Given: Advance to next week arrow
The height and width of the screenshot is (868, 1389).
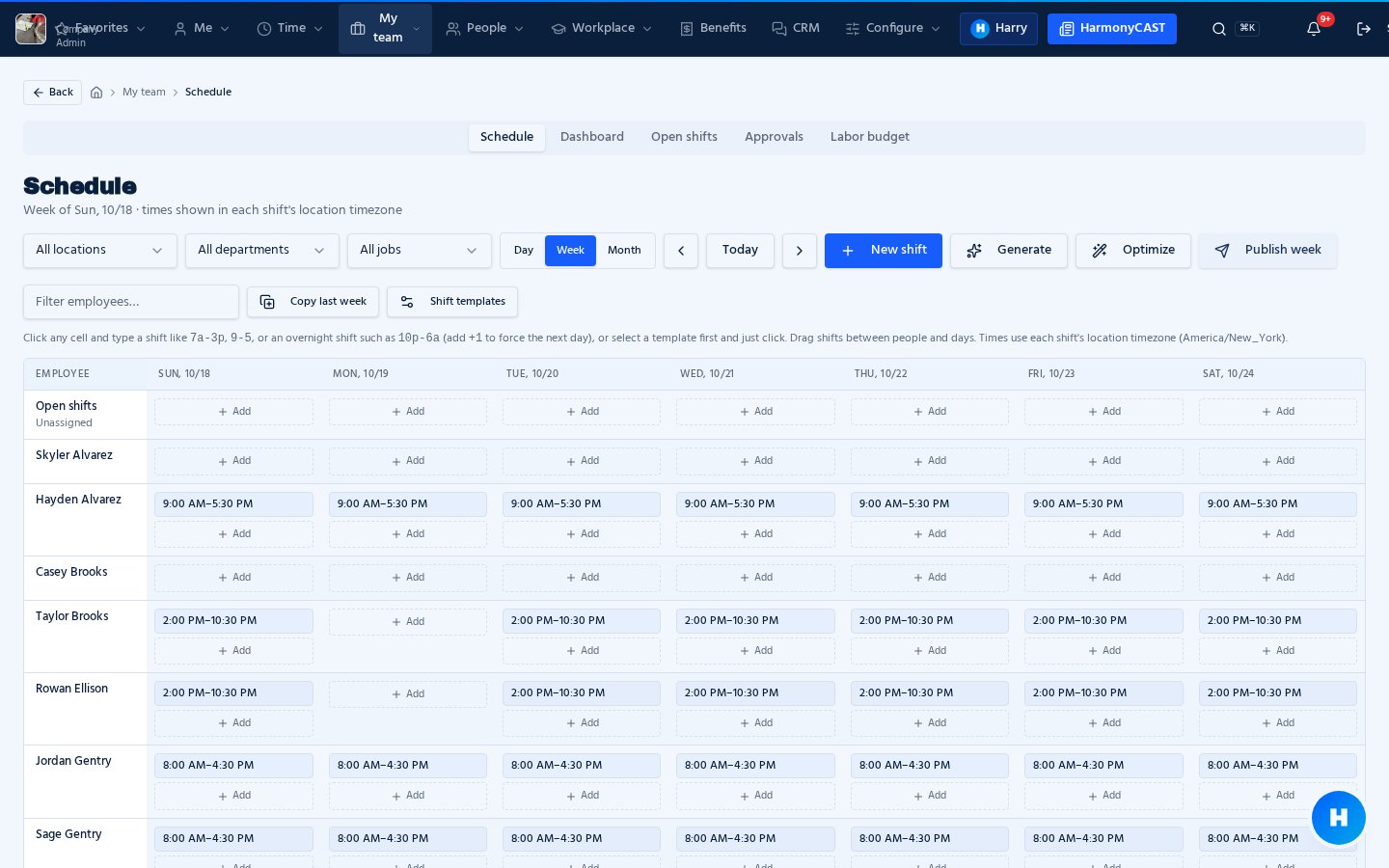Looking at the screenshot, I should point(800,251).
